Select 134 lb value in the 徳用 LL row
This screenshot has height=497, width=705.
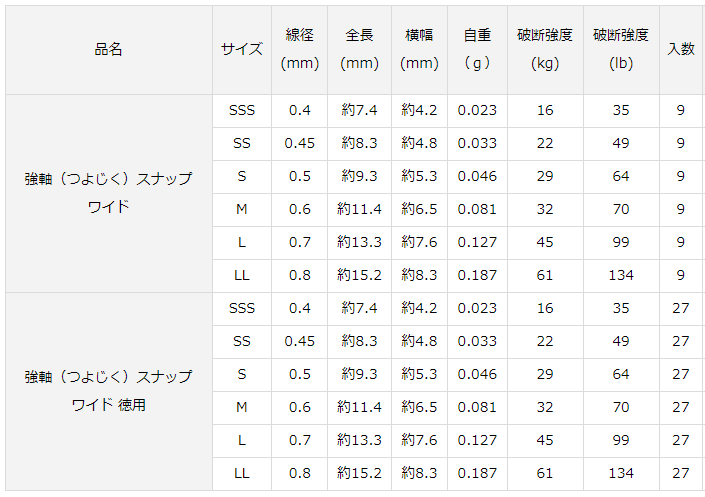[620, 473]
